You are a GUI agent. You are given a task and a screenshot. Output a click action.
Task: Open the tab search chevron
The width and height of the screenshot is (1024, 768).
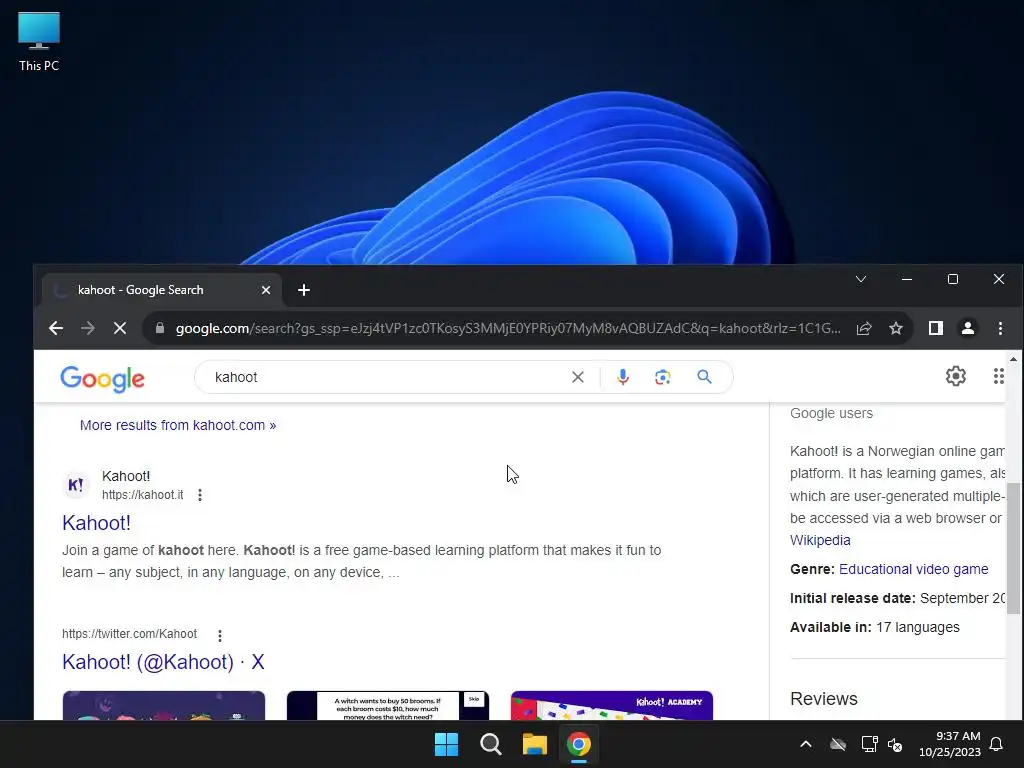(861, 280)
